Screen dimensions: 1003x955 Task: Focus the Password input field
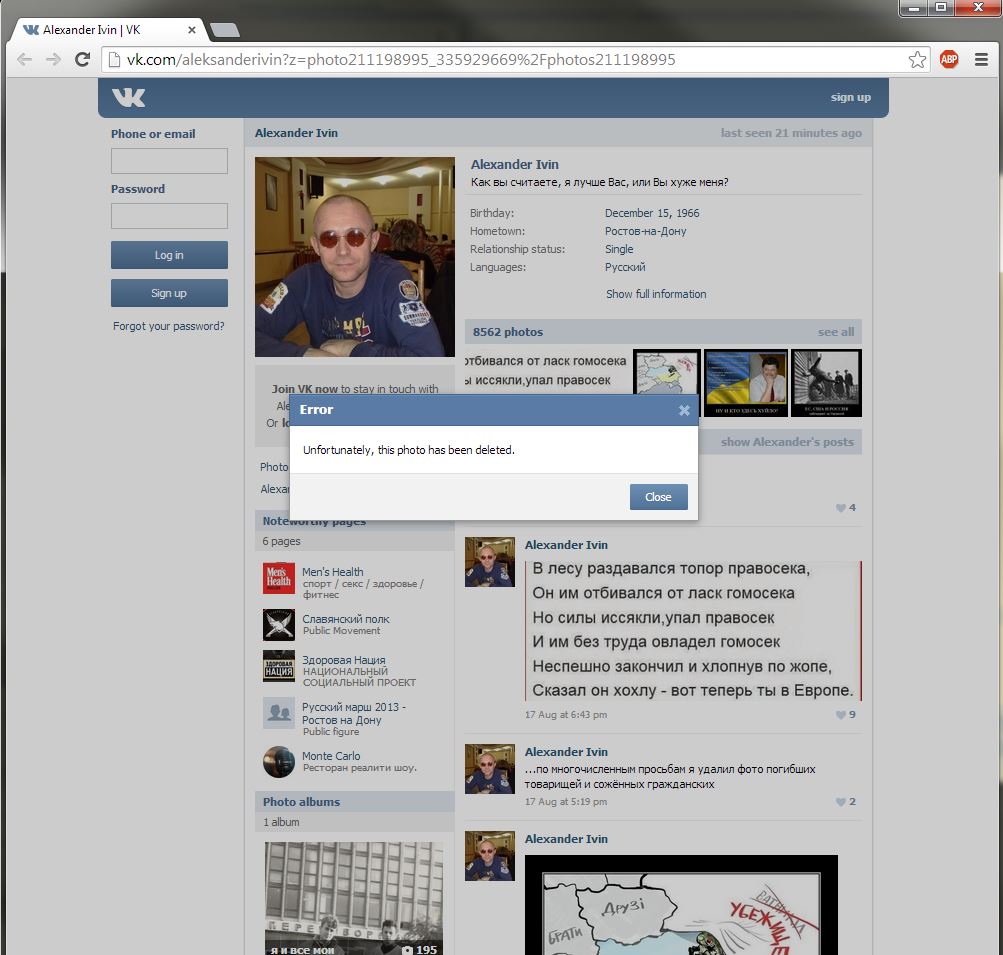pos(169,216)
